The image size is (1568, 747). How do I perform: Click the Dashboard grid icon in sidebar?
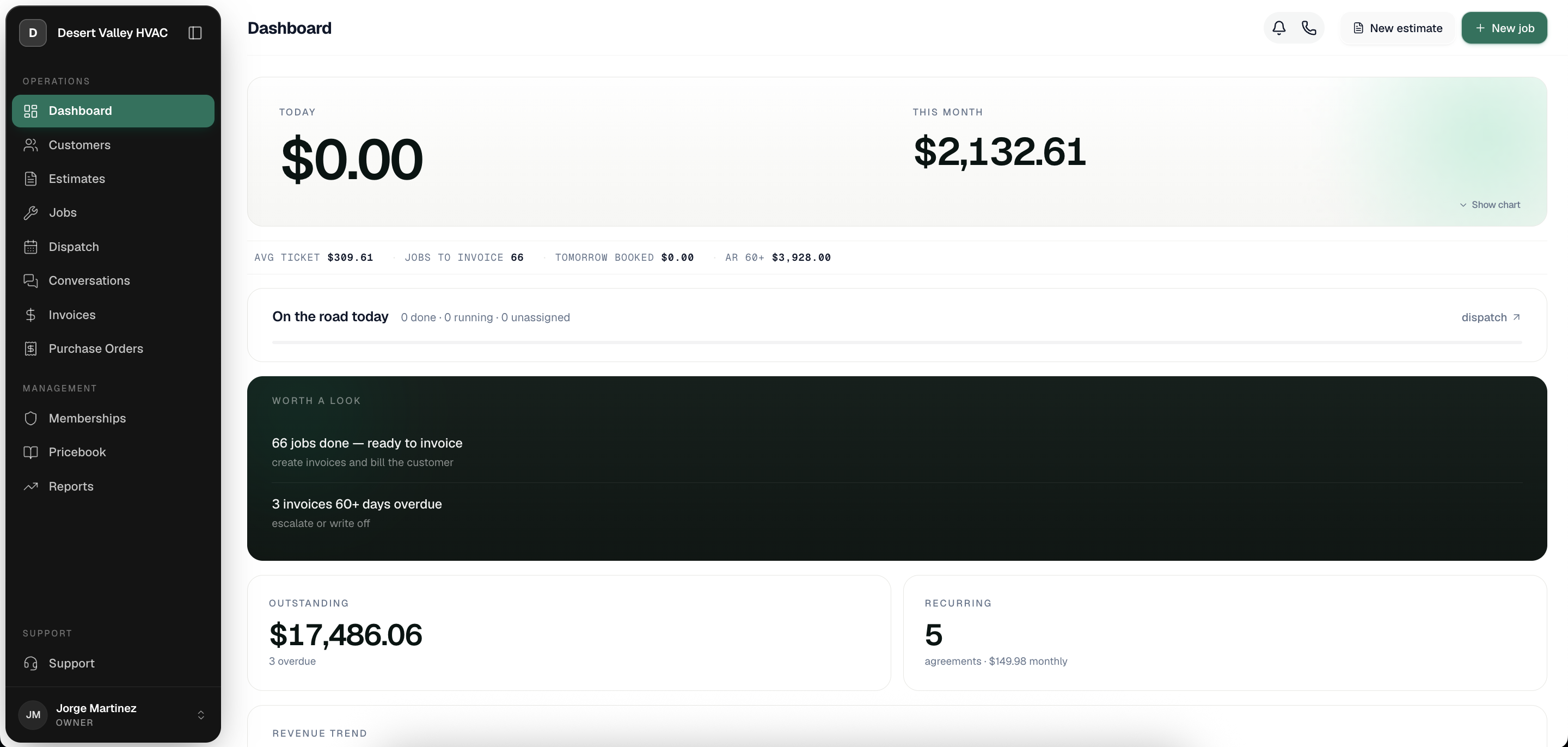tap(30, 111)
